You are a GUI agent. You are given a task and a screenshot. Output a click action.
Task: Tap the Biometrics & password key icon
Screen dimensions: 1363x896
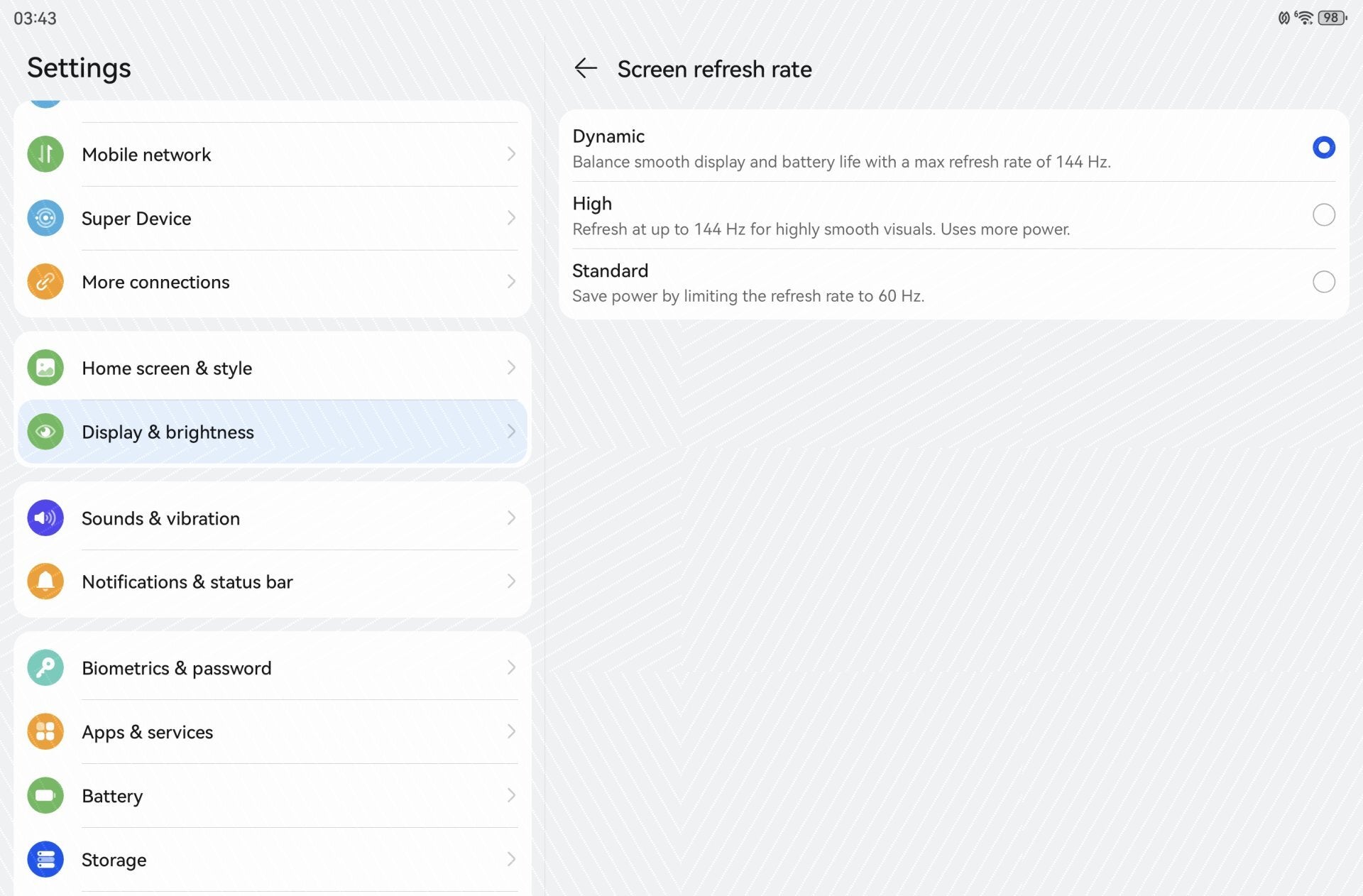(x=45, y=668)
